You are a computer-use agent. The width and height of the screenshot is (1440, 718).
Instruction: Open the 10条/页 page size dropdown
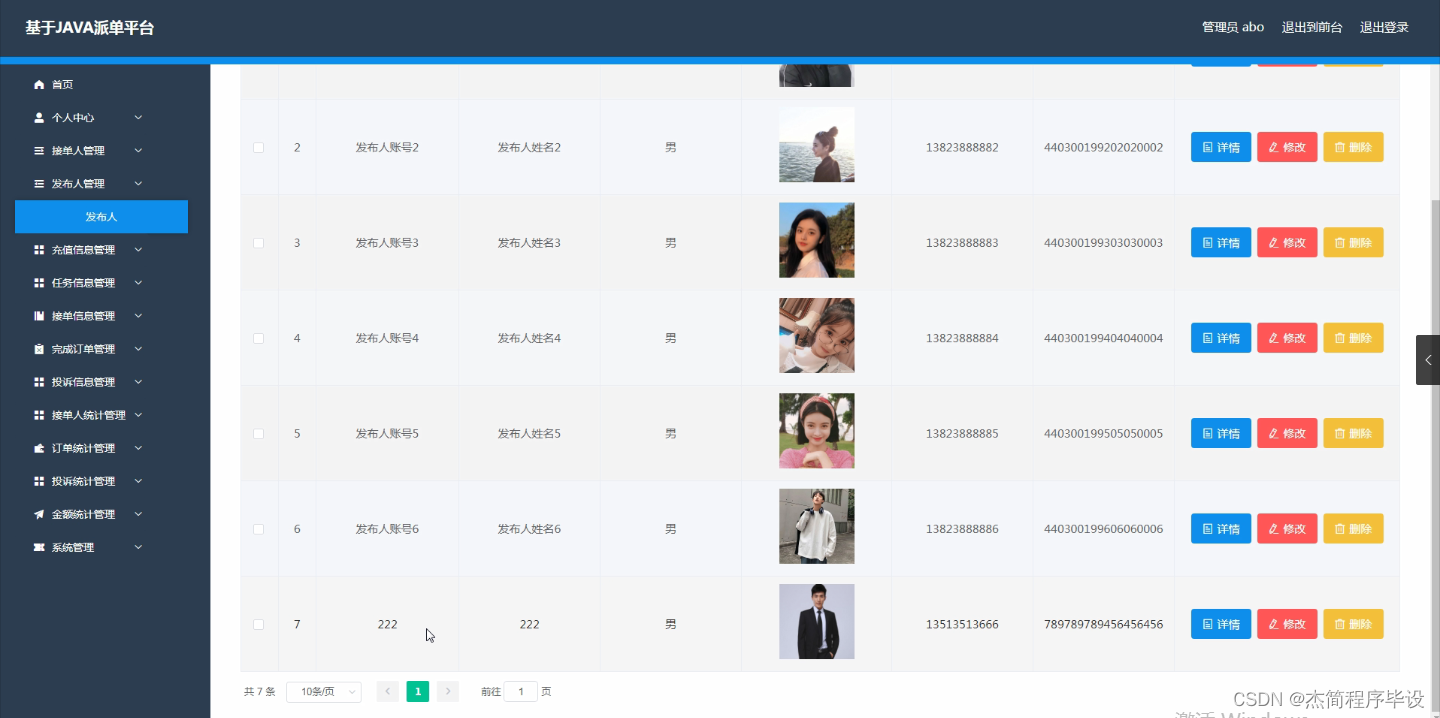coord(323,691)
